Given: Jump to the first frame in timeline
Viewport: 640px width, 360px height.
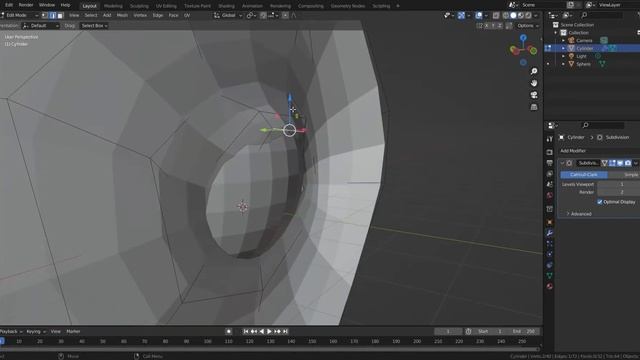Looking at the screenshot, I should [246, 331].
